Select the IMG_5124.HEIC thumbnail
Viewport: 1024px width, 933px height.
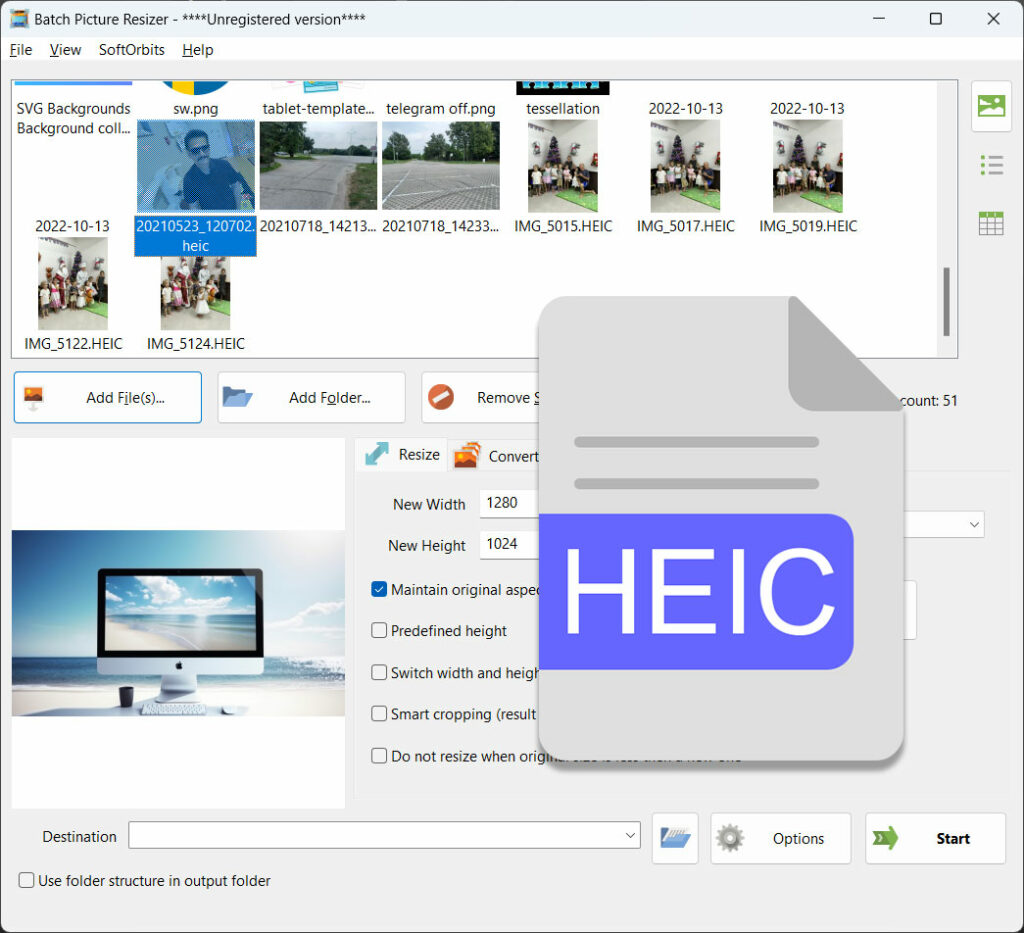pyautogui.click(x=195, y=293)
